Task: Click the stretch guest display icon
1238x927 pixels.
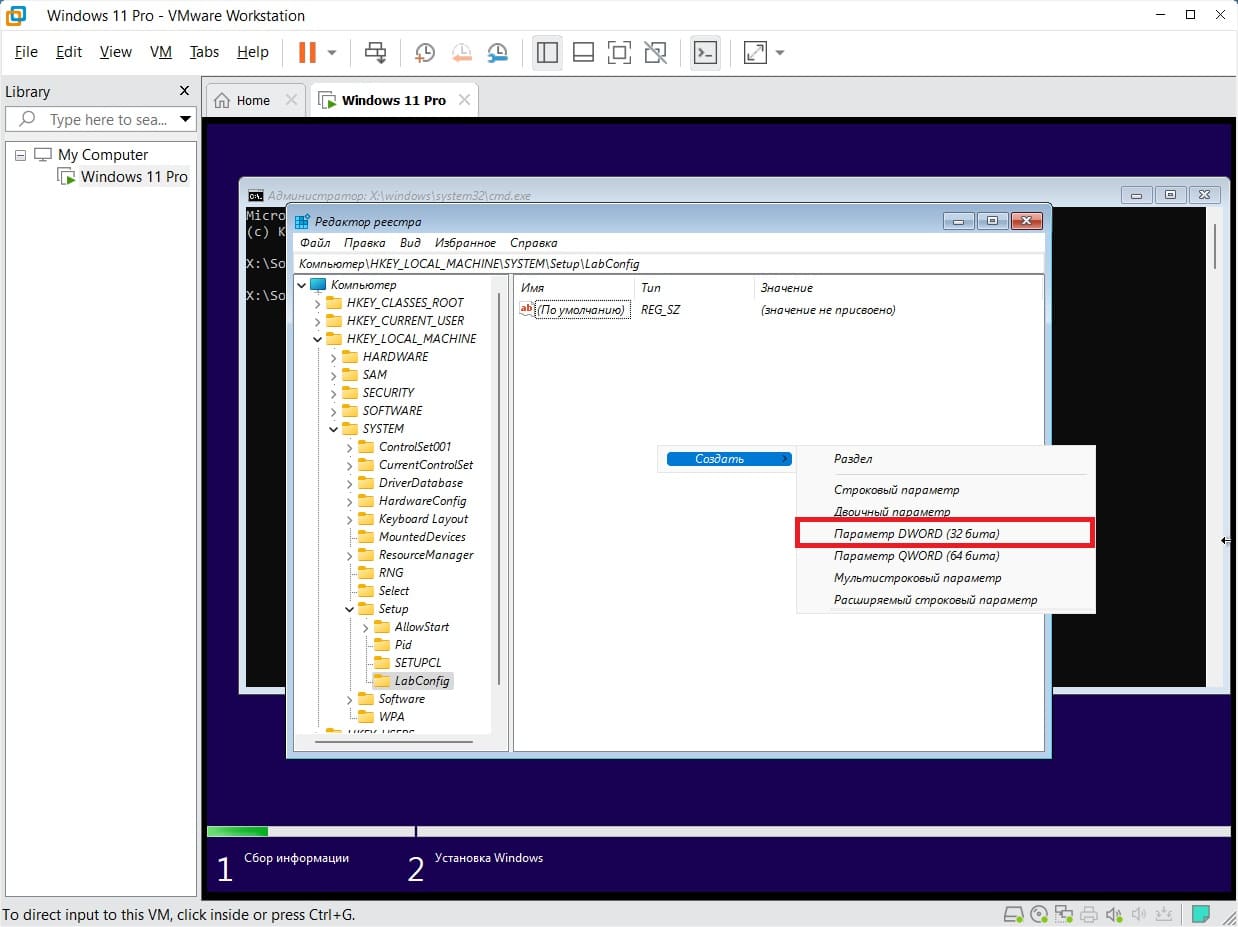Action: click(x=755, y=52)
